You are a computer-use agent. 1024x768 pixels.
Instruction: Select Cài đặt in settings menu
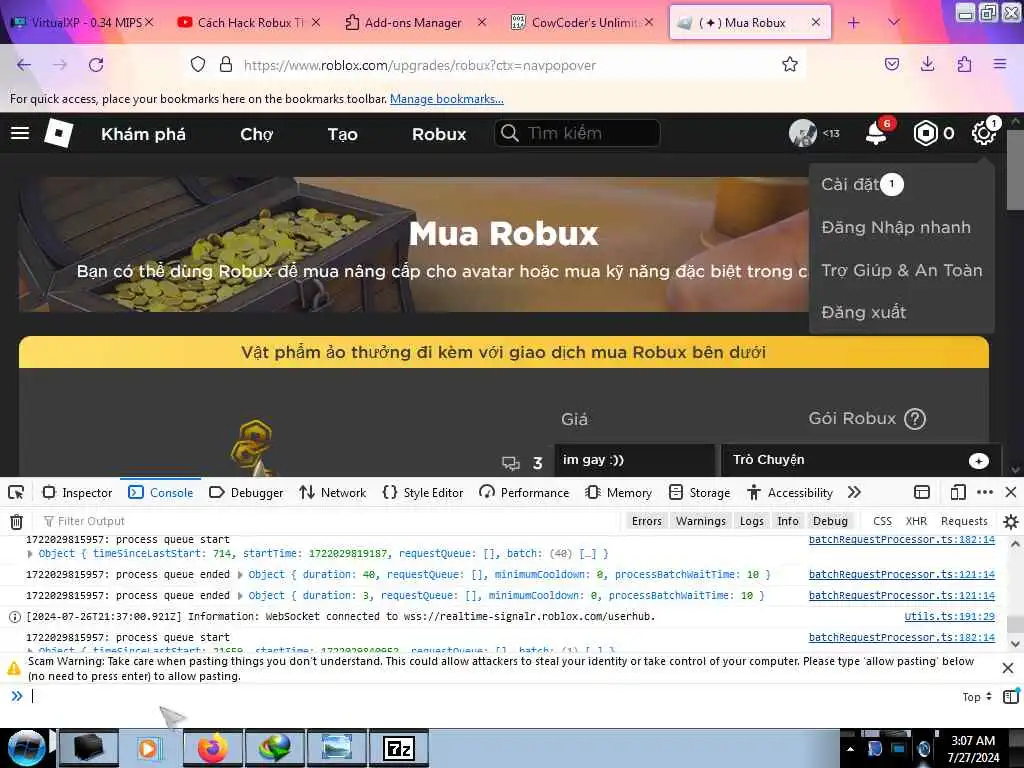coord(850,184)
